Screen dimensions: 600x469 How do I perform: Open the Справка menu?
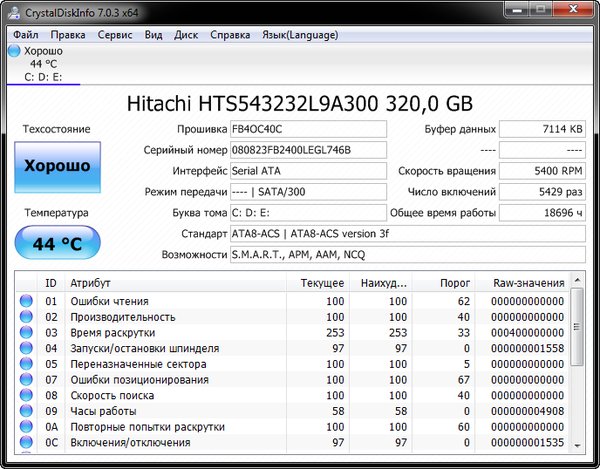(x=230, y=35)
